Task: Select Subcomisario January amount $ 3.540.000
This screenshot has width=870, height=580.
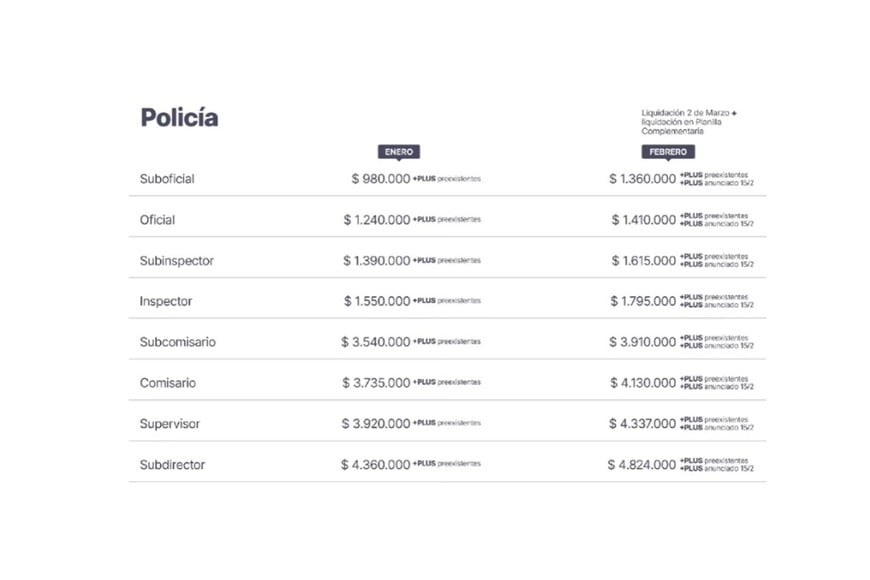Action: pos(376,342)
